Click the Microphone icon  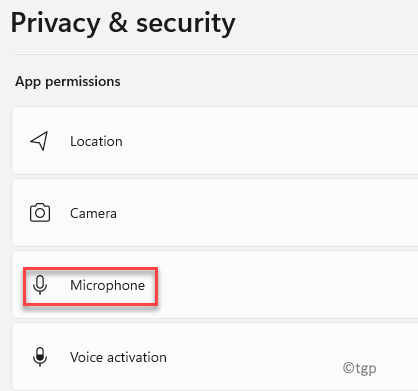40,285
